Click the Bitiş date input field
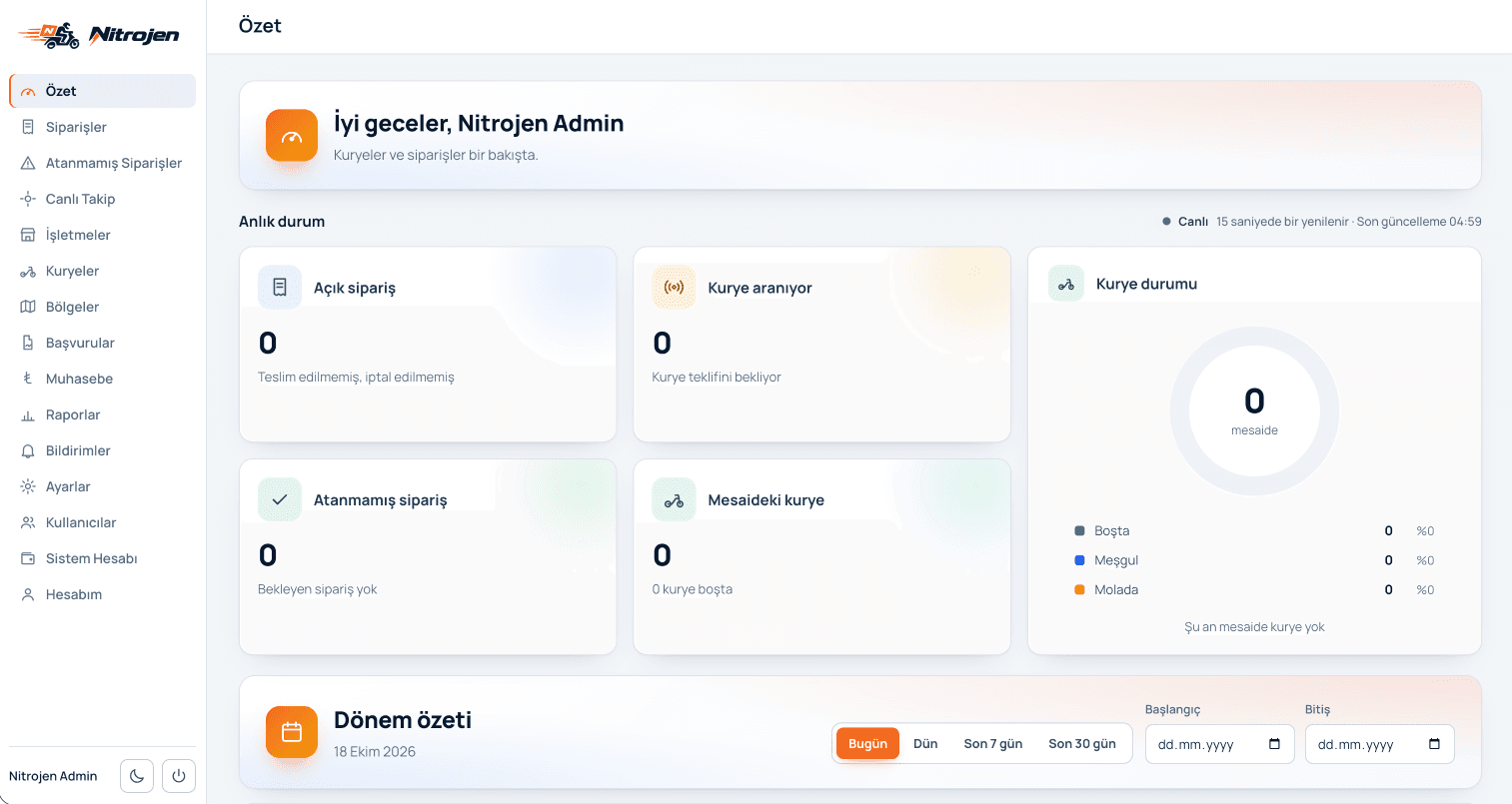1512x804 pixels. coord(1380,744)
